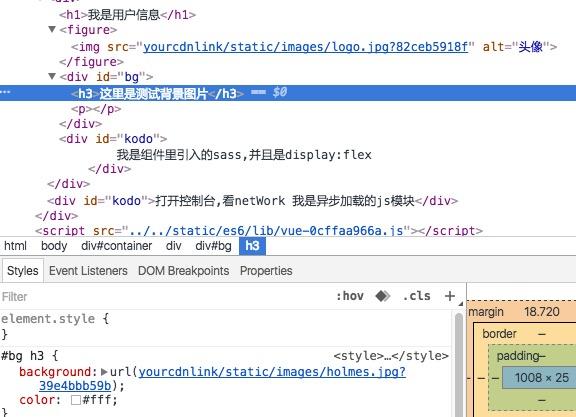Select the script src element row
576x417 pixels.
[x=259, y=231]
